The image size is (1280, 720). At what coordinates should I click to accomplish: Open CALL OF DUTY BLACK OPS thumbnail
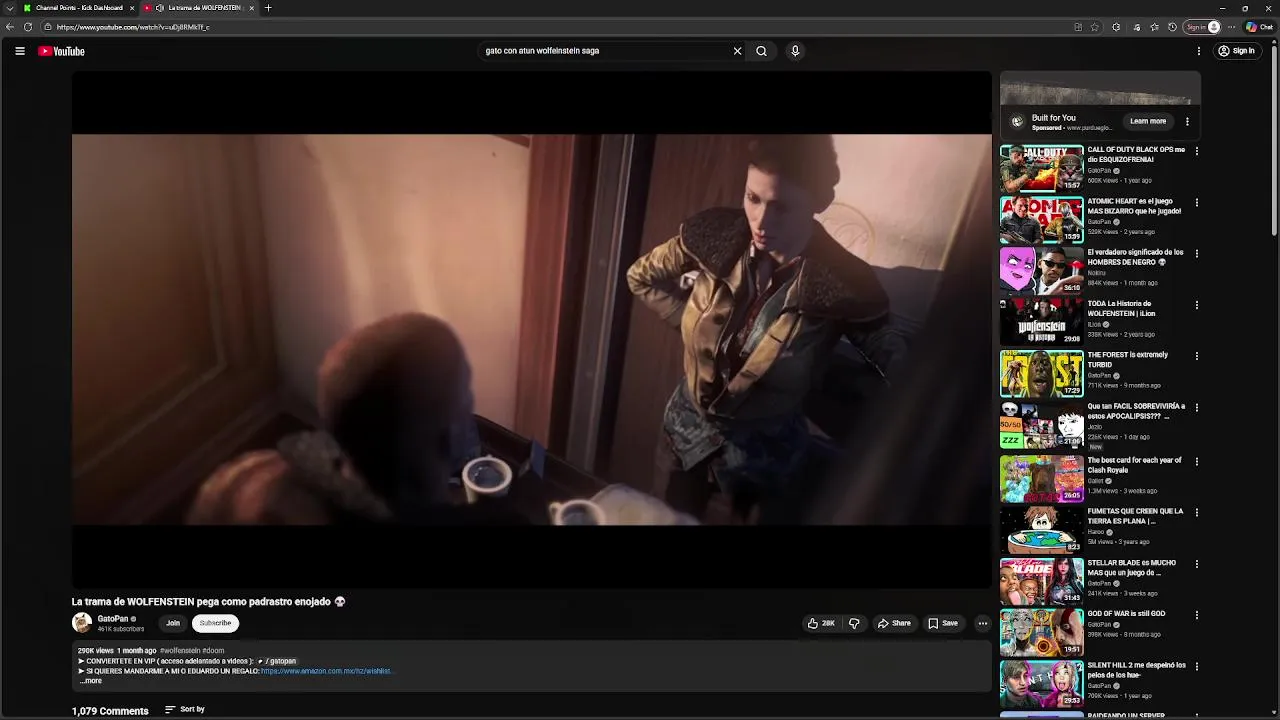[1042, 168]
